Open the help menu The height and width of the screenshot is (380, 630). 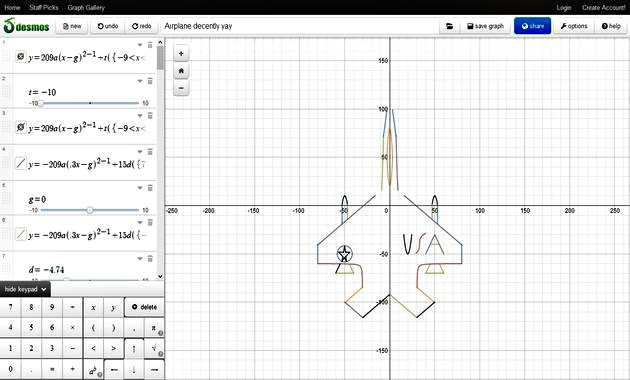coord(611,26)
